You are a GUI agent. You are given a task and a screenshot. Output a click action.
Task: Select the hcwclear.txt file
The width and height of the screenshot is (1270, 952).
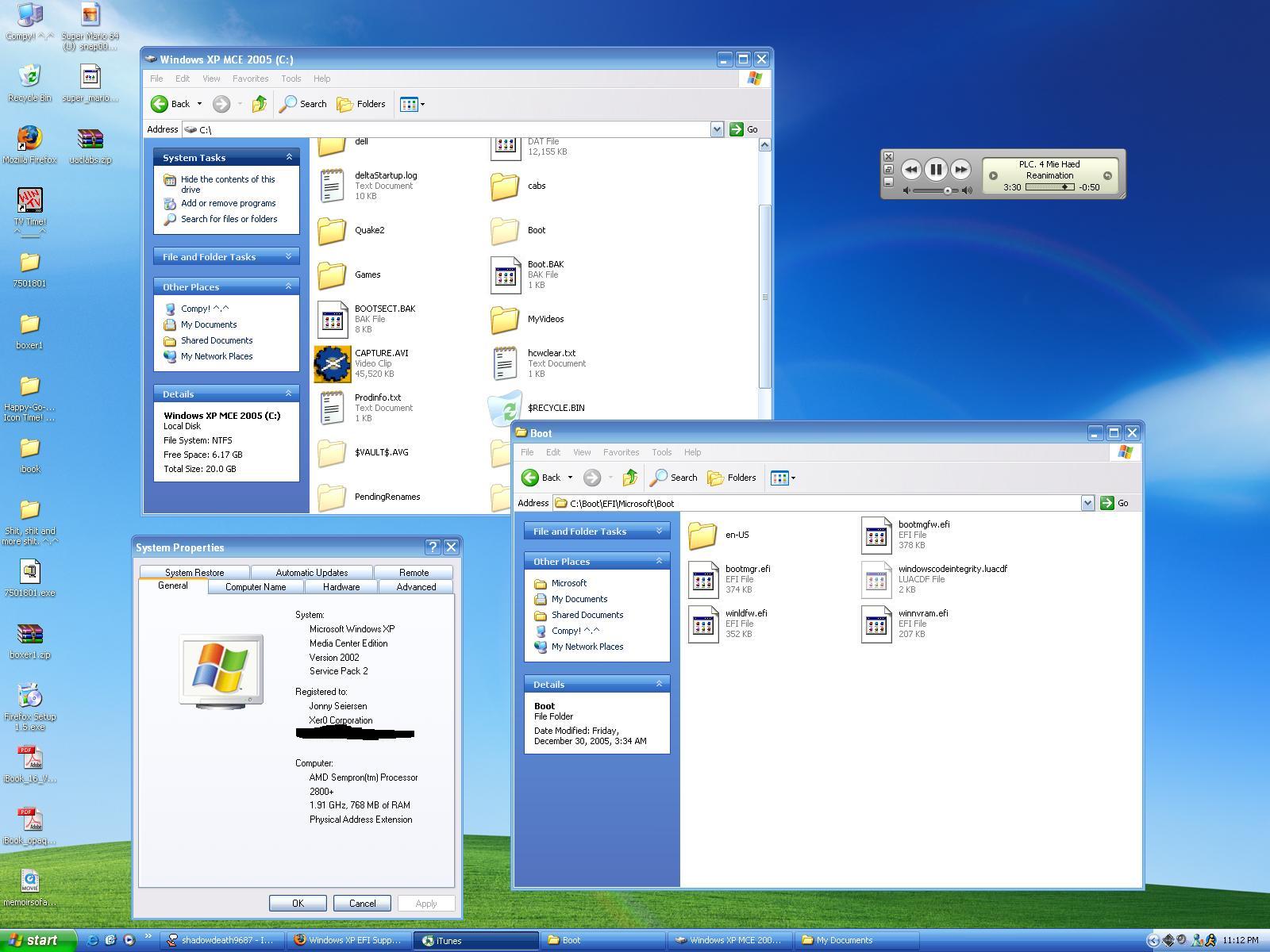pos(505,363)
